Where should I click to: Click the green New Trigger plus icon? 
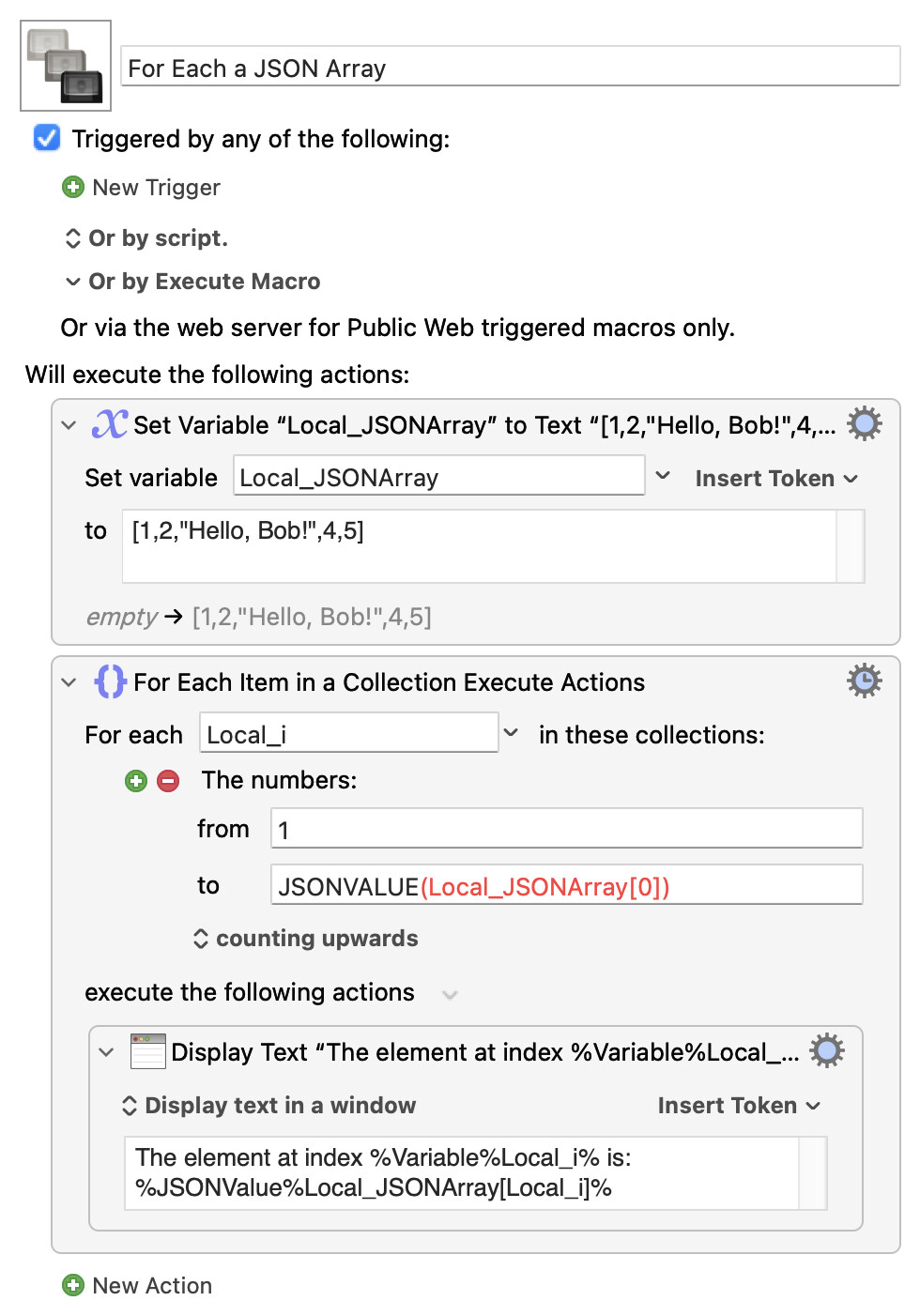(x=73, y=187)
